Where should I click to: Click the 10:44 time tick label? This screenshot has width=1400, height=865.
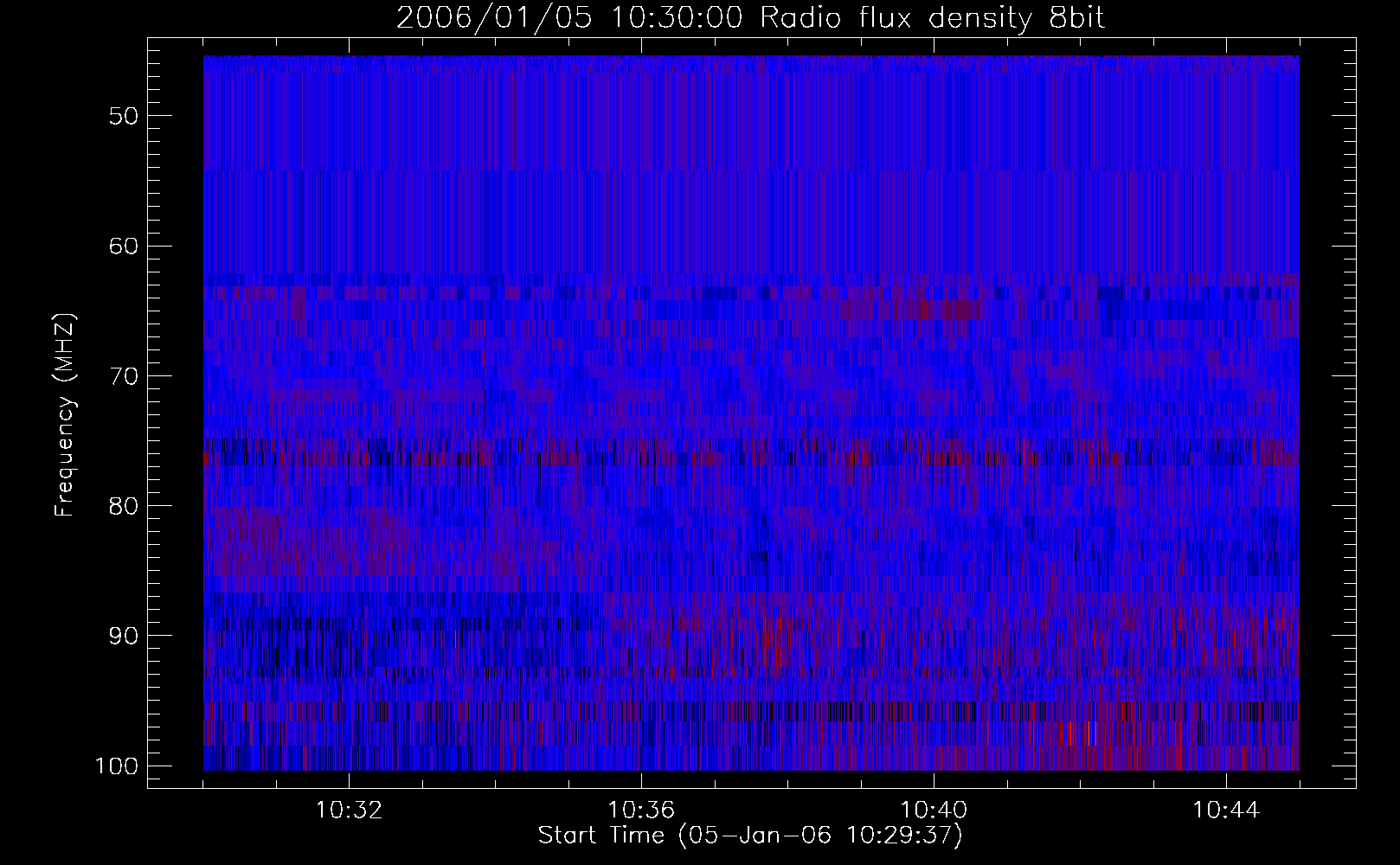pyautogui.click(x=1226, y=811)
